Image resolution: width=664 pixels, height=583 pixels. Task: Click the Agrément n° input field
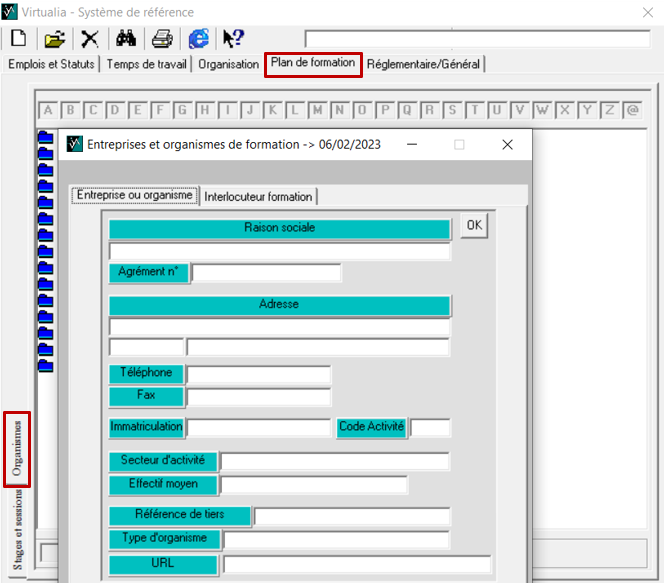coord(266,273)
